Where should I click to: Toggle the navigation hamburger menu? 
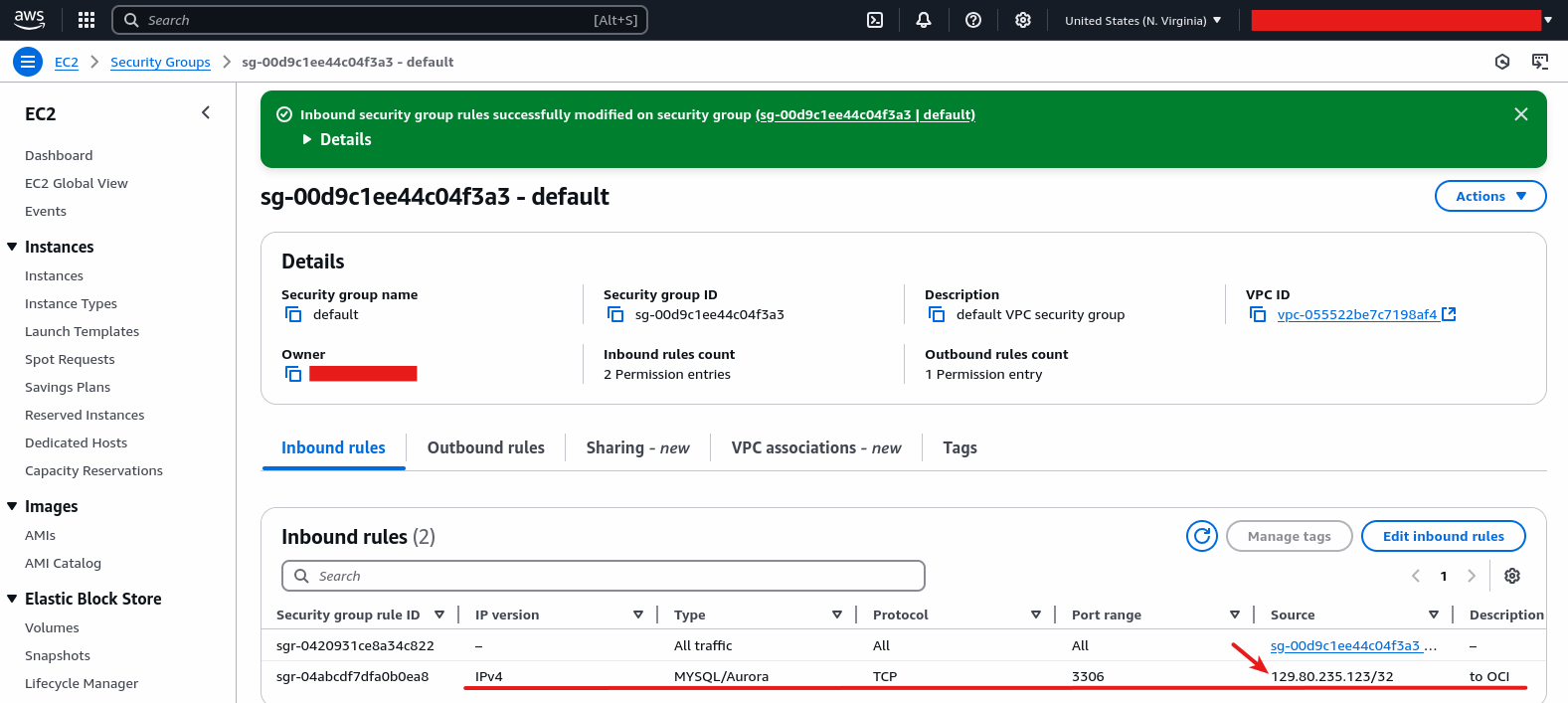coord(28,62)
